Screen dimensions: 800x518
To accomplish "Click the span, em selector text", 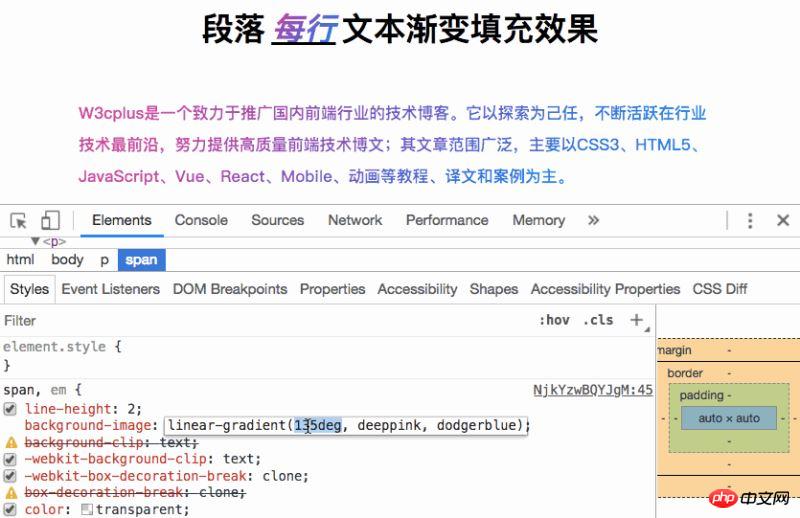I will pyautogui.click(x=35, y=390).
